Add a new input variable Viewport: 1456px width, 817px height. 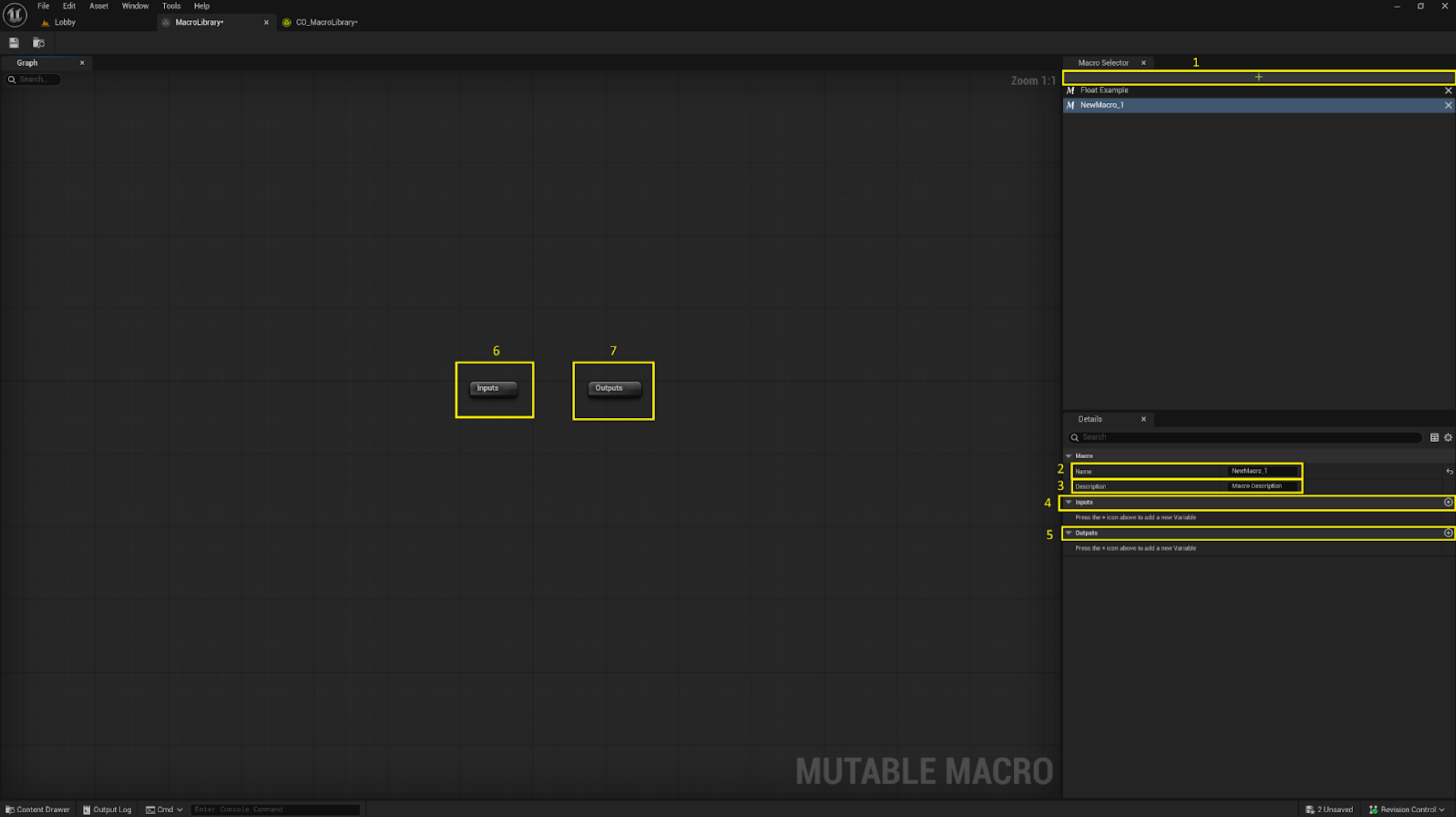pos(1448,502)
